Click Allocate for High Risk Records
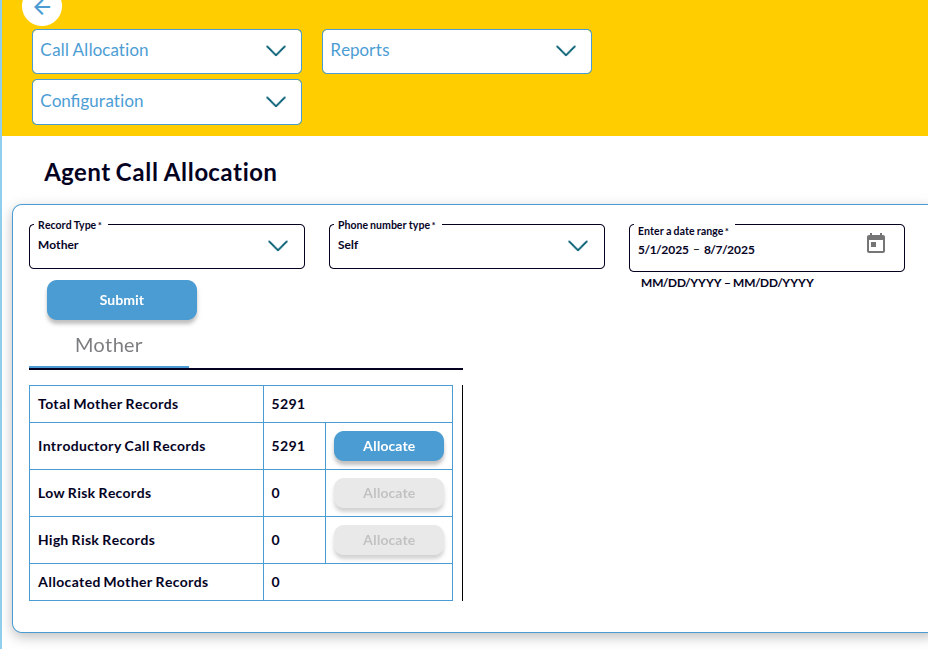This screenshot has width=928, height=649. point(388,541)
